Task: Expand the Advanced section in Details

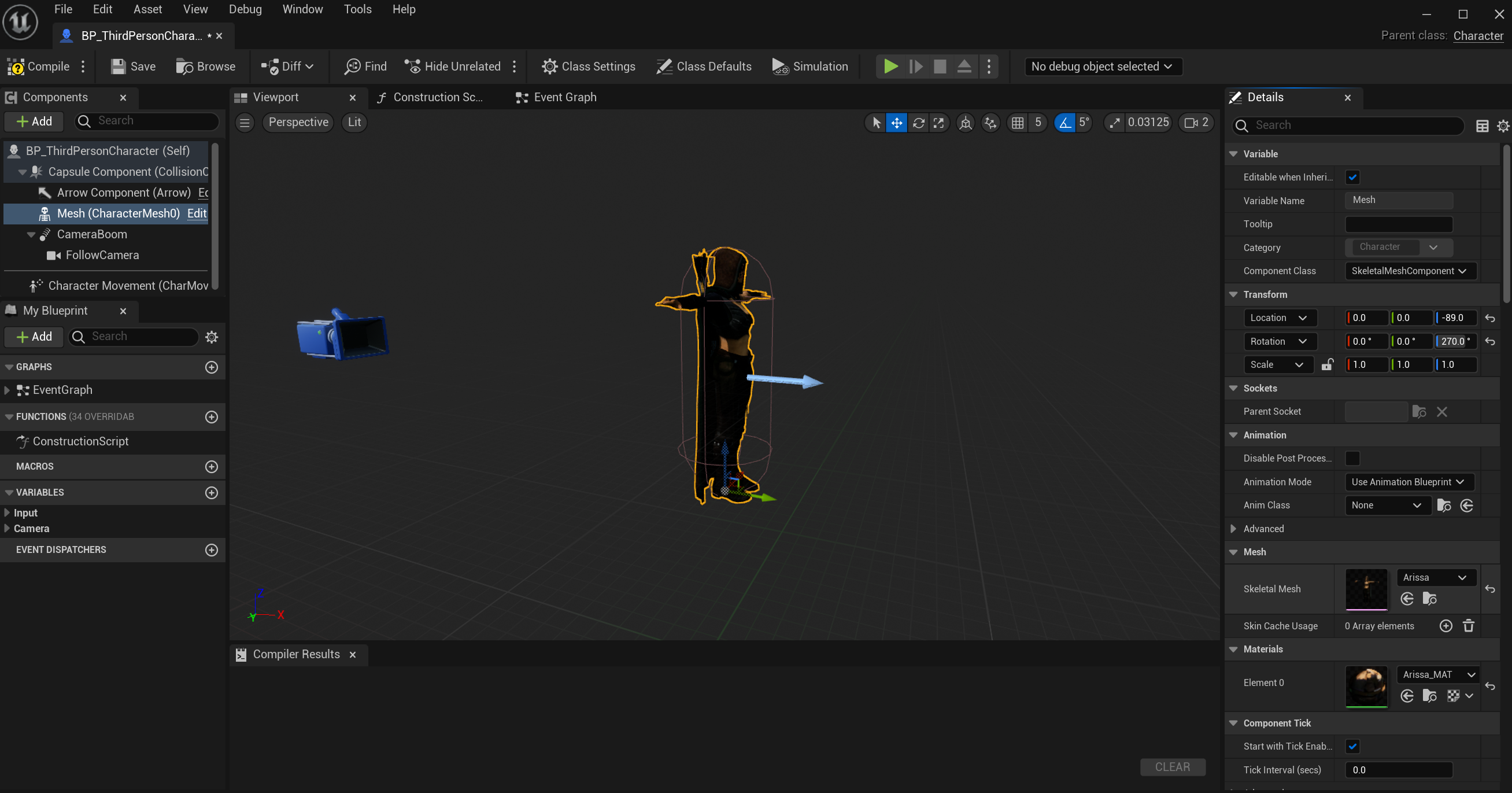Action: click(x=1233, y=529)
